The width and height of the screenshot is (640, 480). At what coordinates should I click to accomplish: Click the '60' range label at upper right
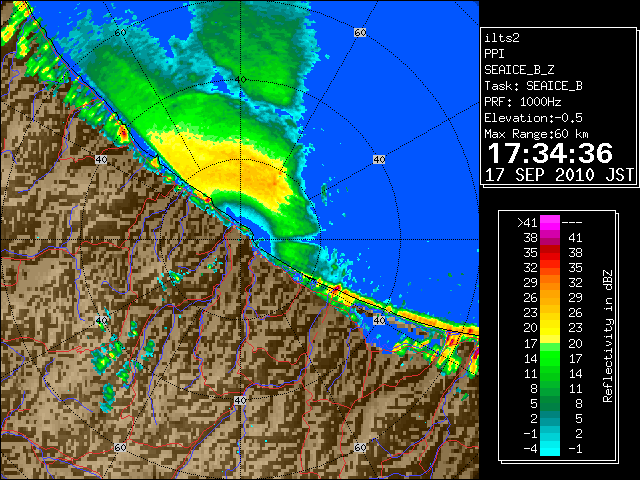[x=360, y=32]
